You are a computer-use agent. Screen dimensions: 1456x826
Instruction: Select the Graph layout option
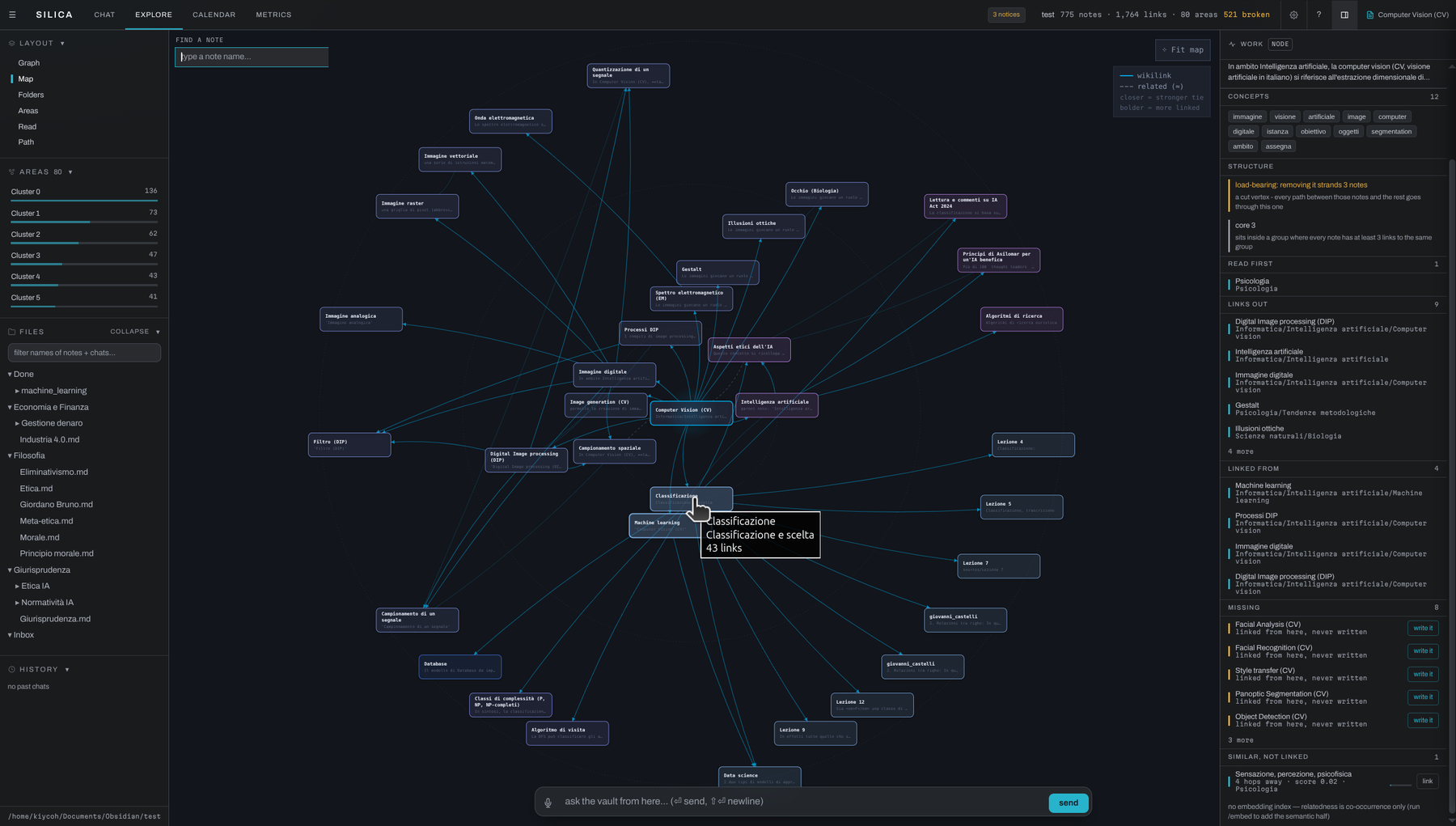[29, 63]
